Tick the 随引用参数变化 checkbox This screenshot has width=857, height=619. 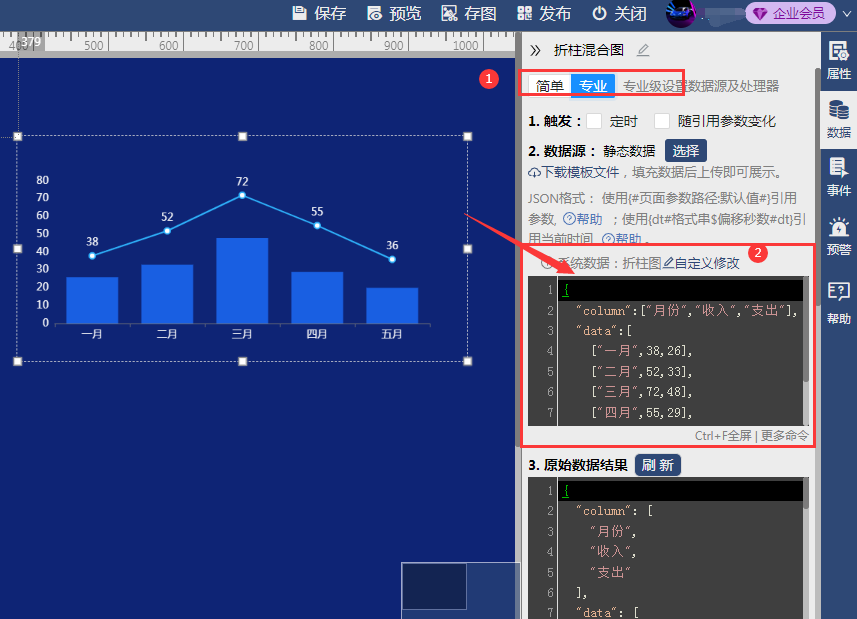click(x=662, y=121)
